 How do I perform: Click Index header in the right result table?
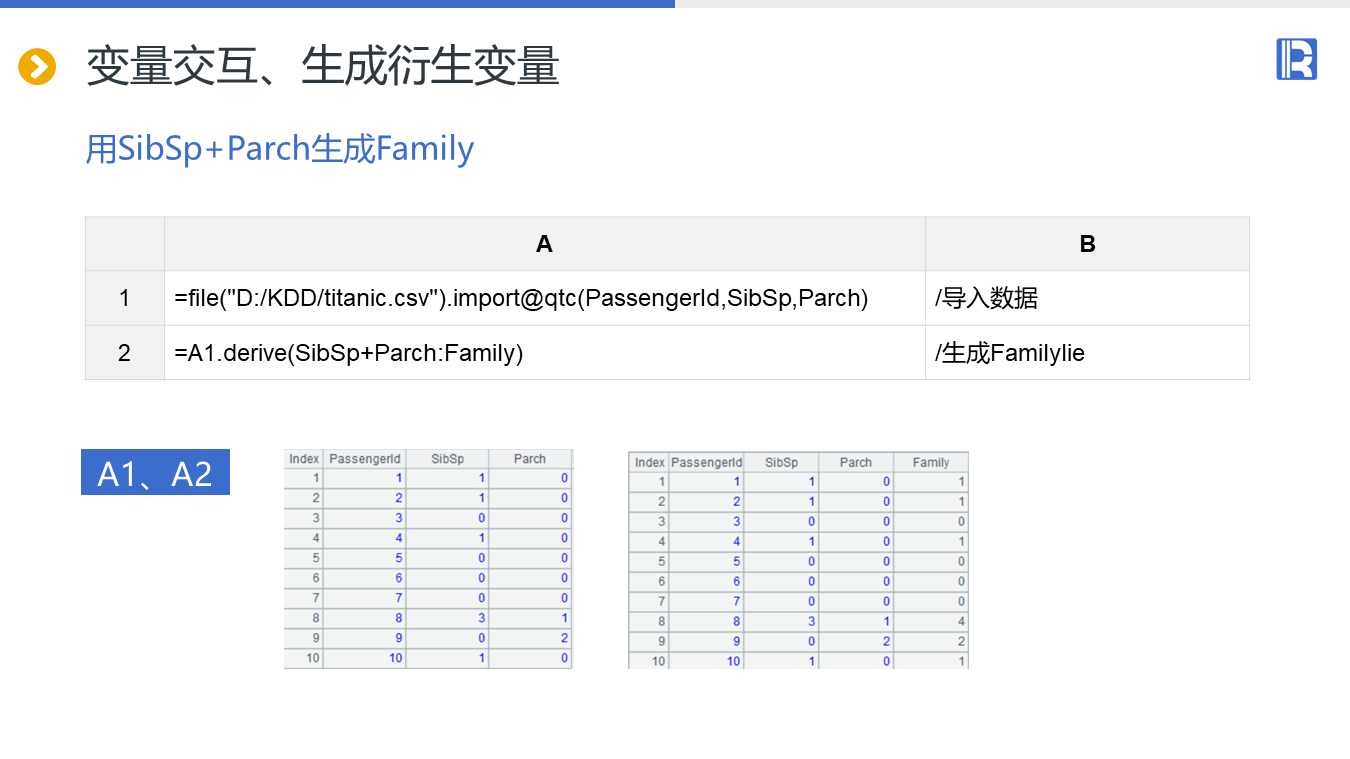(x=649, y=462)
